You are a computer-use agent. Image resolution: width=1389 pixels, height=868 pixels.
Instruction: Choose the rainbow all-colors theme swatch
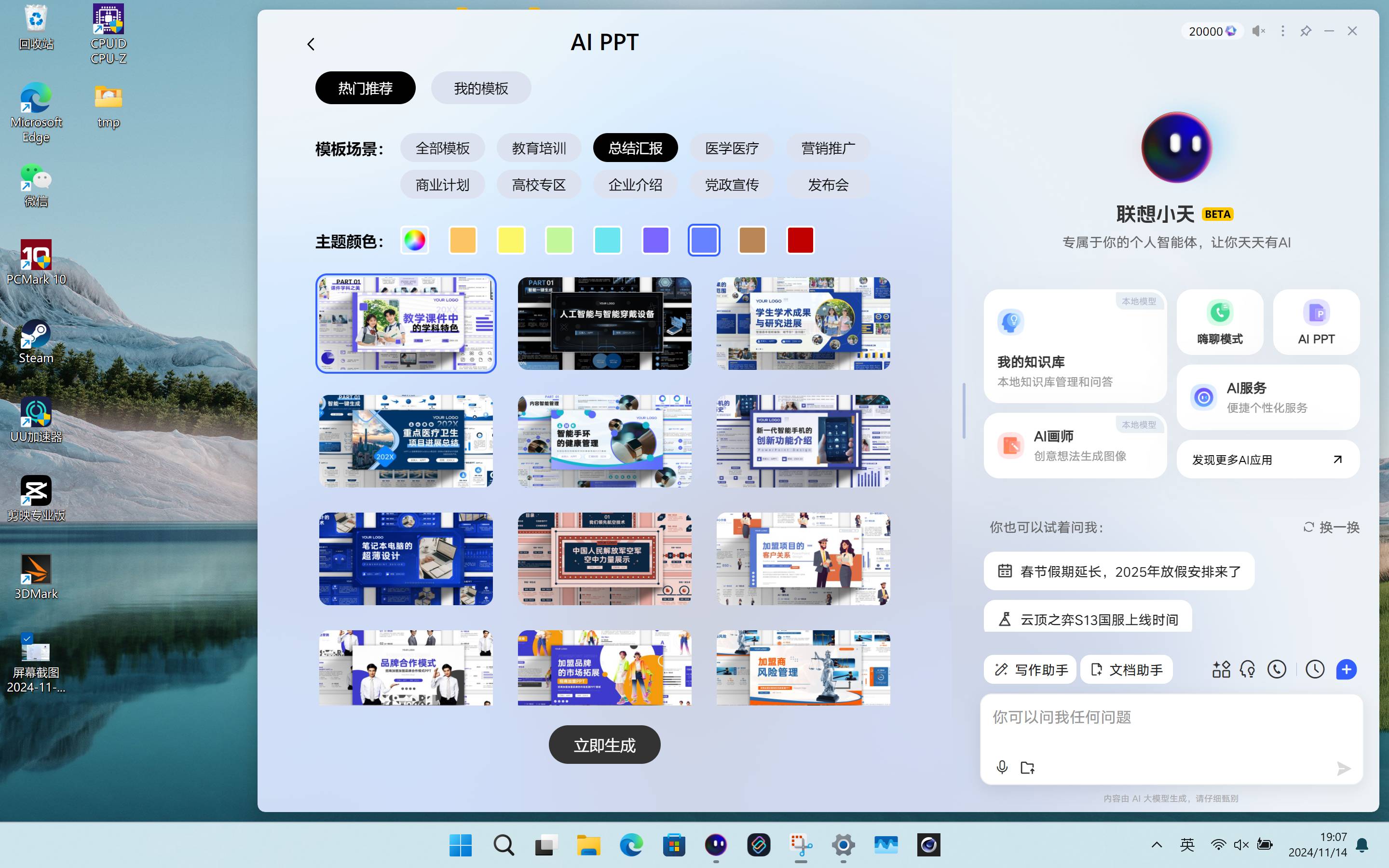(414, 240)
